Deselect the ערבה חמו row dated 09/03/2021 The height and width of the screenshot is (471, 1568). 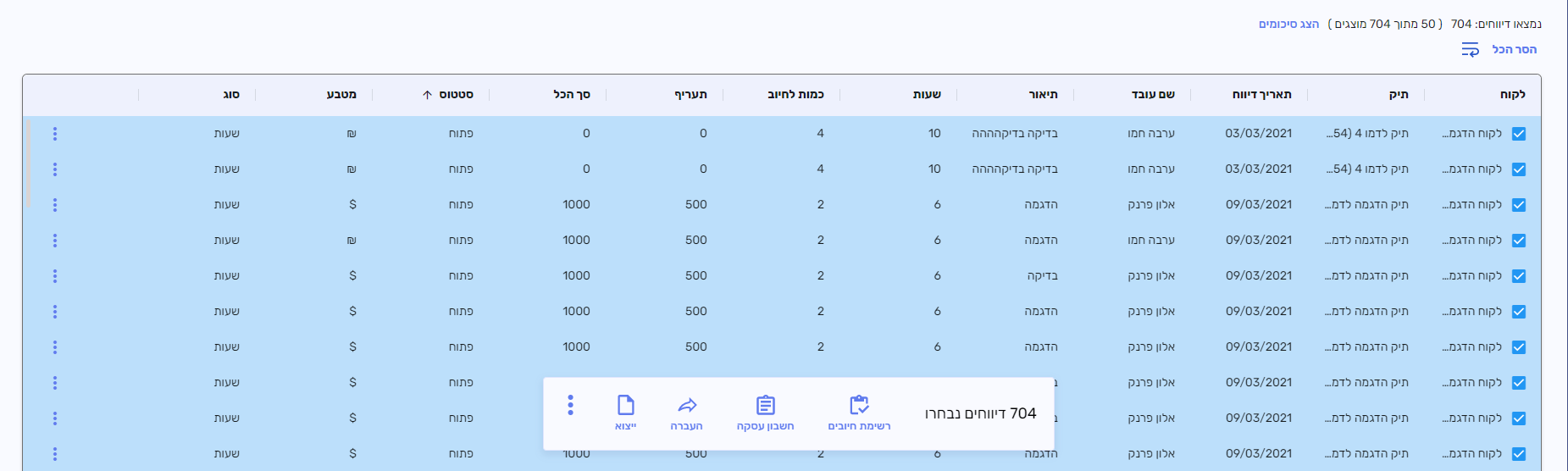point(1518,241)
